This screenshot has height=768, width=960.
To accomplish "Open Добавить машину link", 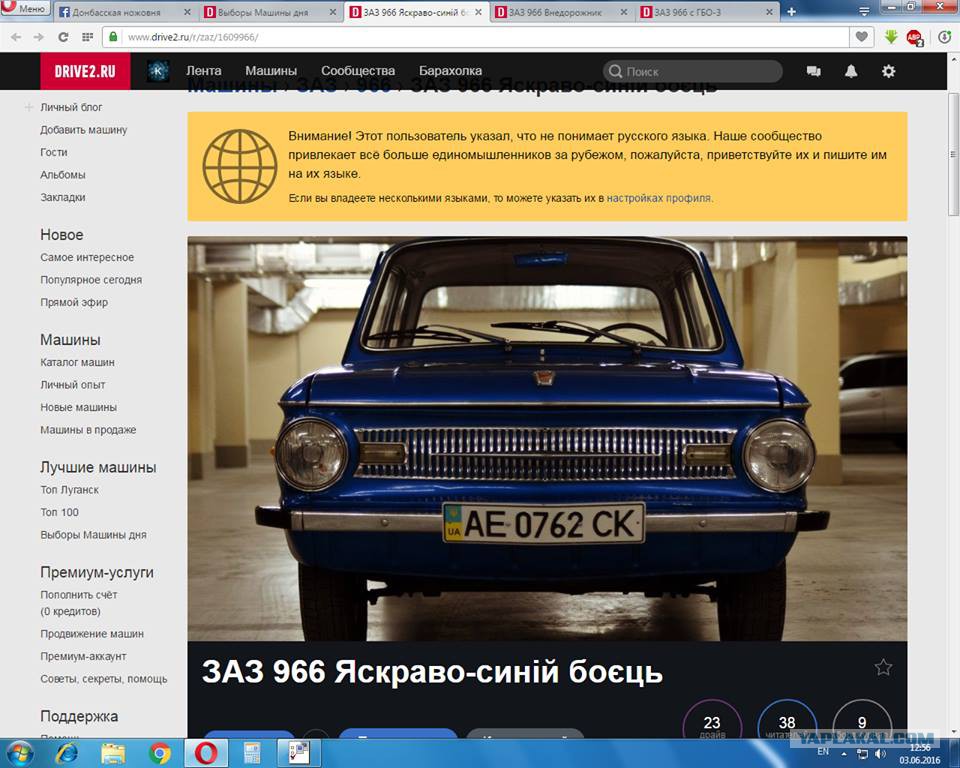I will tap(83, 130).
